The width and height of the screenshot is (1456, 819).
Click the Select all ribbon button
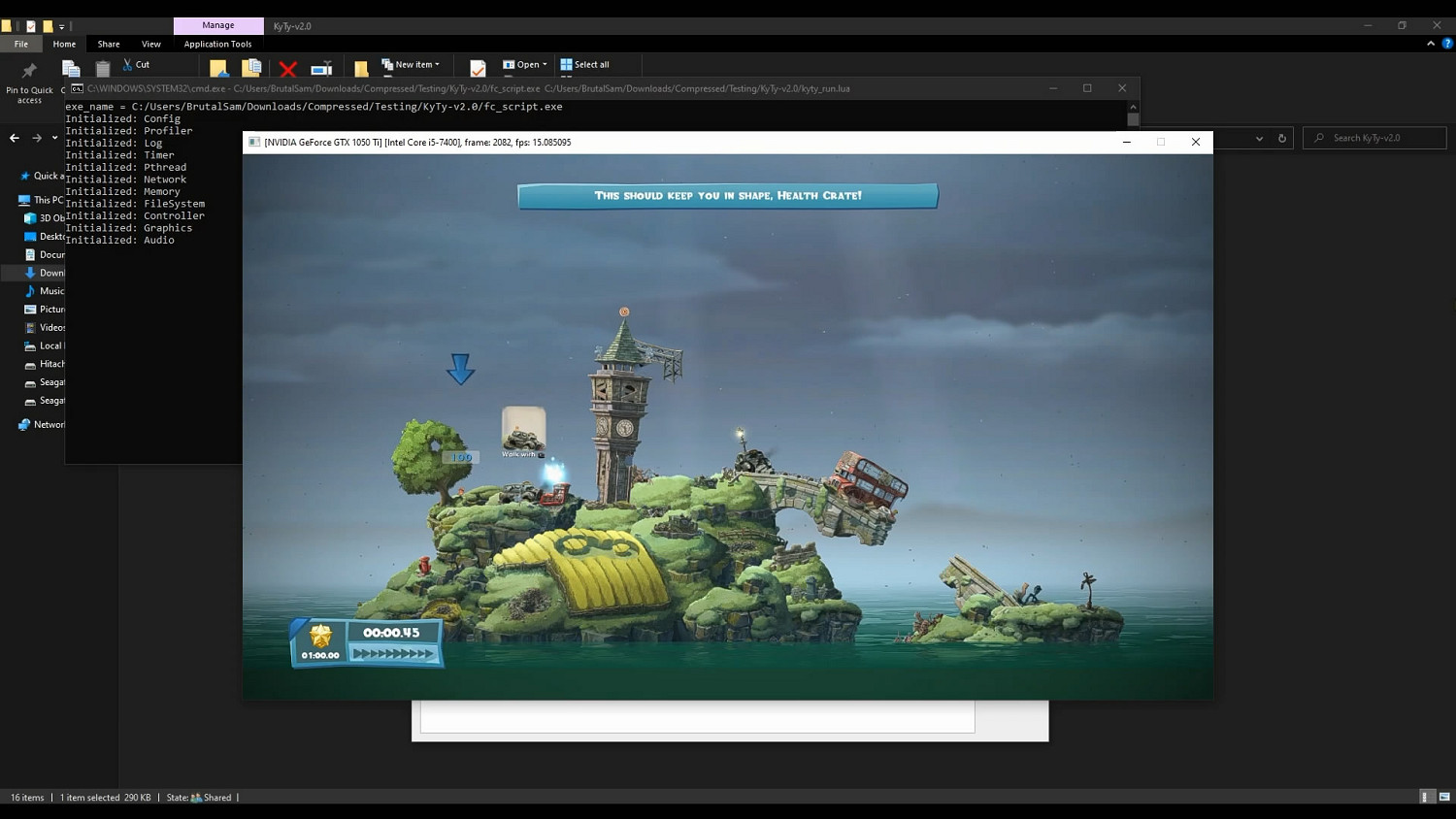click(x=584, y=64)
